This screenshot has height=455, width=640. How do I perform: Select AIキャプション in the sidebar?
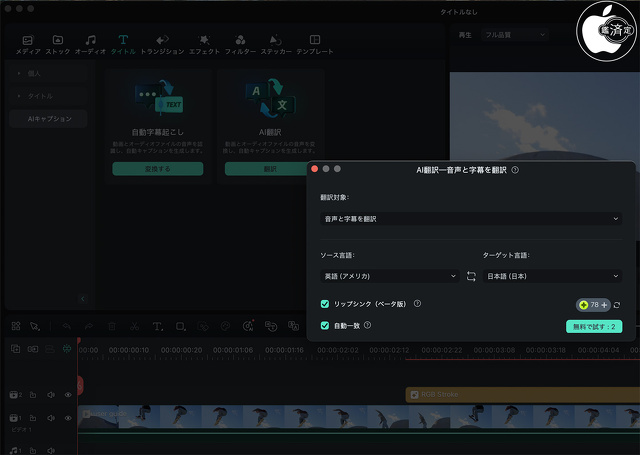tap(48, 119)
